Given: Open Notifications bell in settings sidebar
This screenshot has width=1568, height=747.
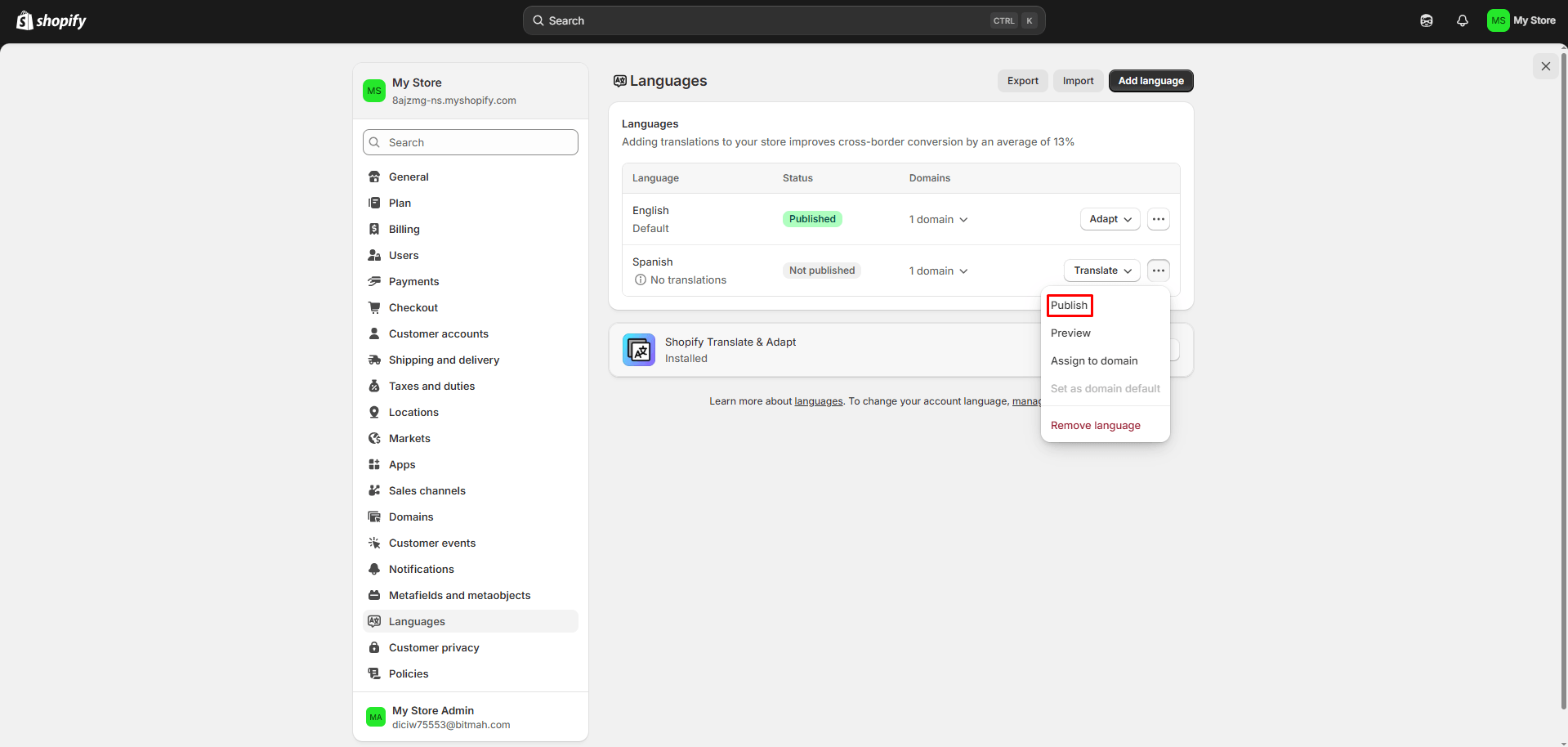Looking at the screenshot, I should click(x=374, y=569).
